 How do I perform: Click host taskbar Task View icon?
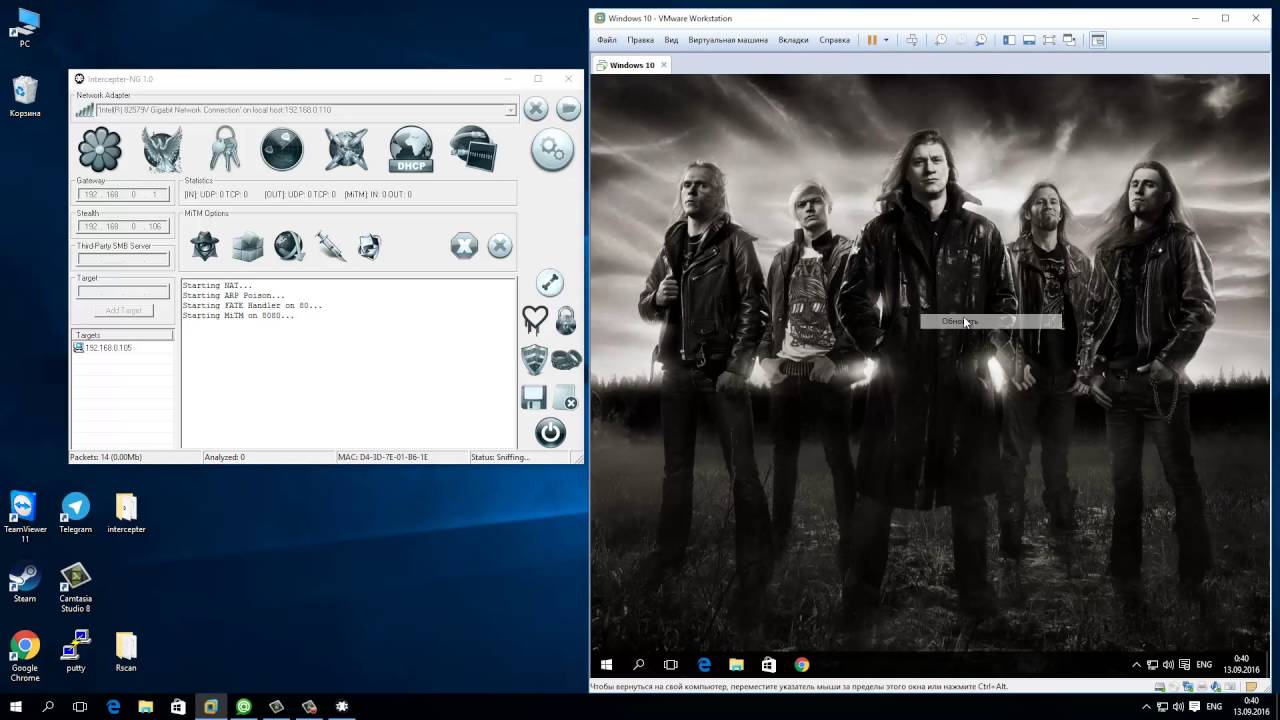point(80,706)
